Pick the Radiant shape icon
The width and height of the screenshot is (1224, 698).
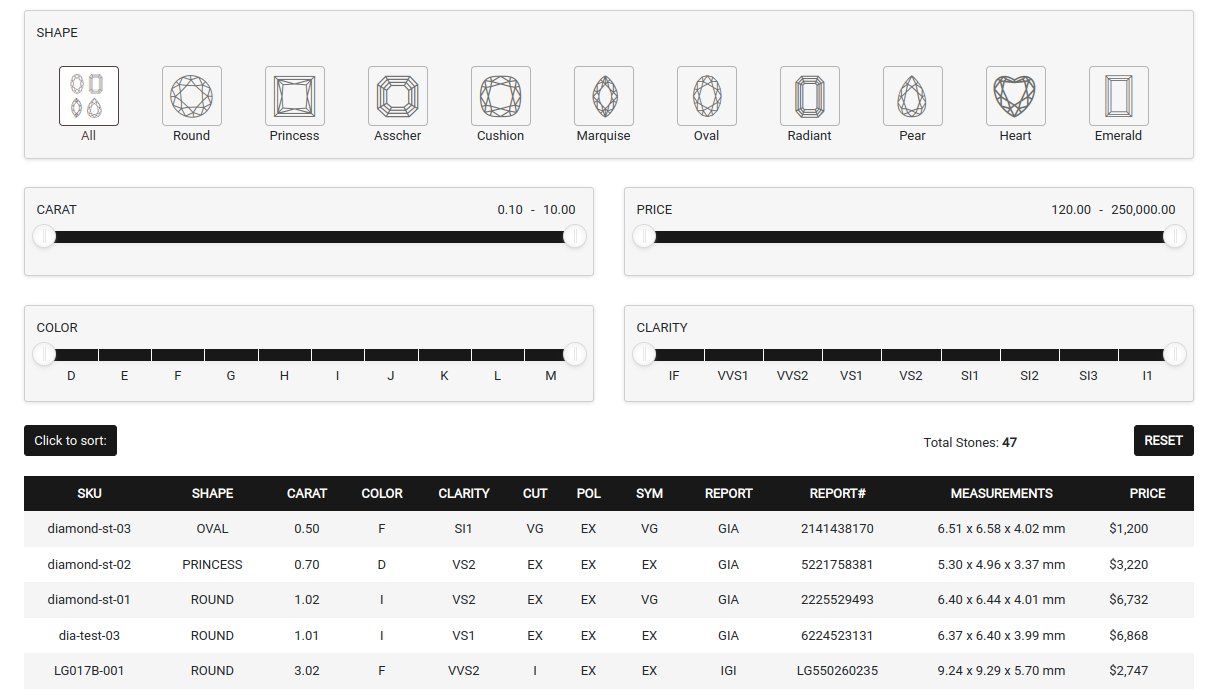pyautogui.click(x=809, y=97)
